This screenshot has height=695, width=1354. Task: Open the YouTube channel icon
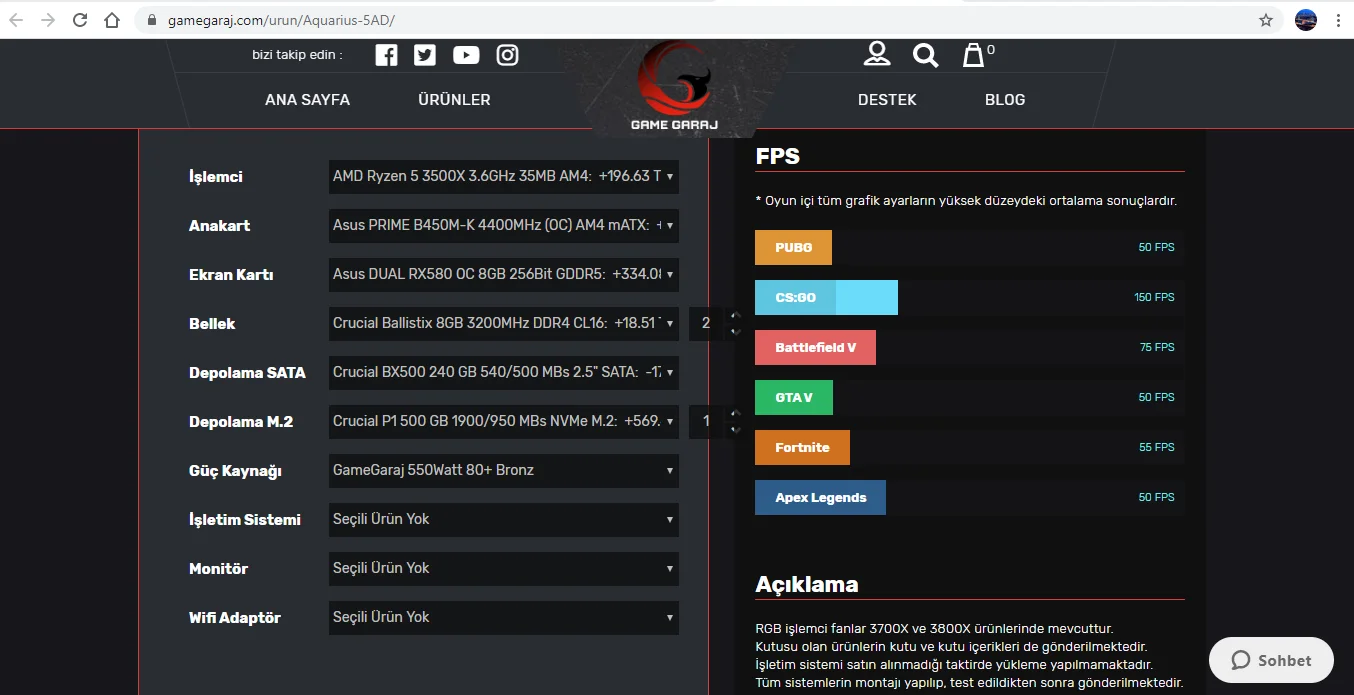[466, 55]
